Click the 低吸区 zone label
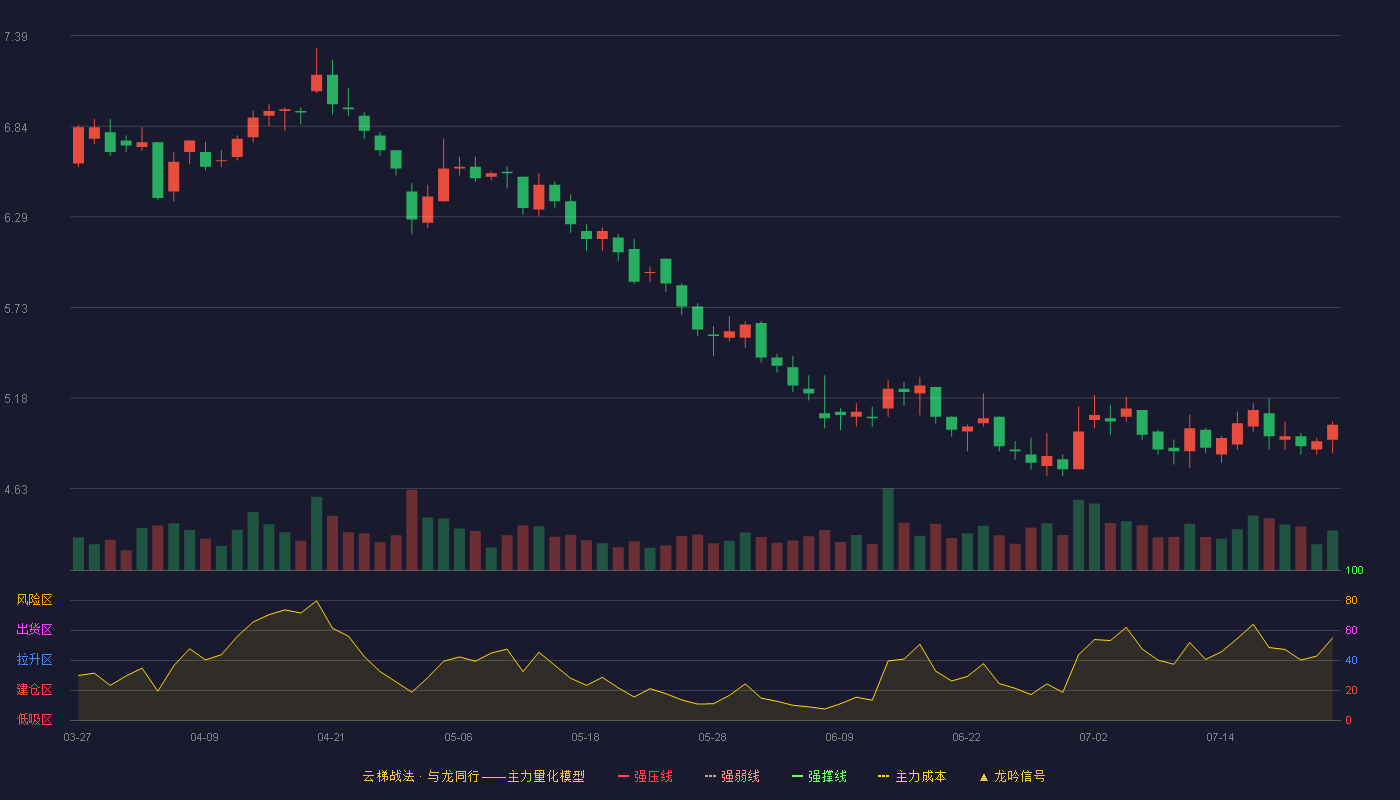 tap(34, 720)
